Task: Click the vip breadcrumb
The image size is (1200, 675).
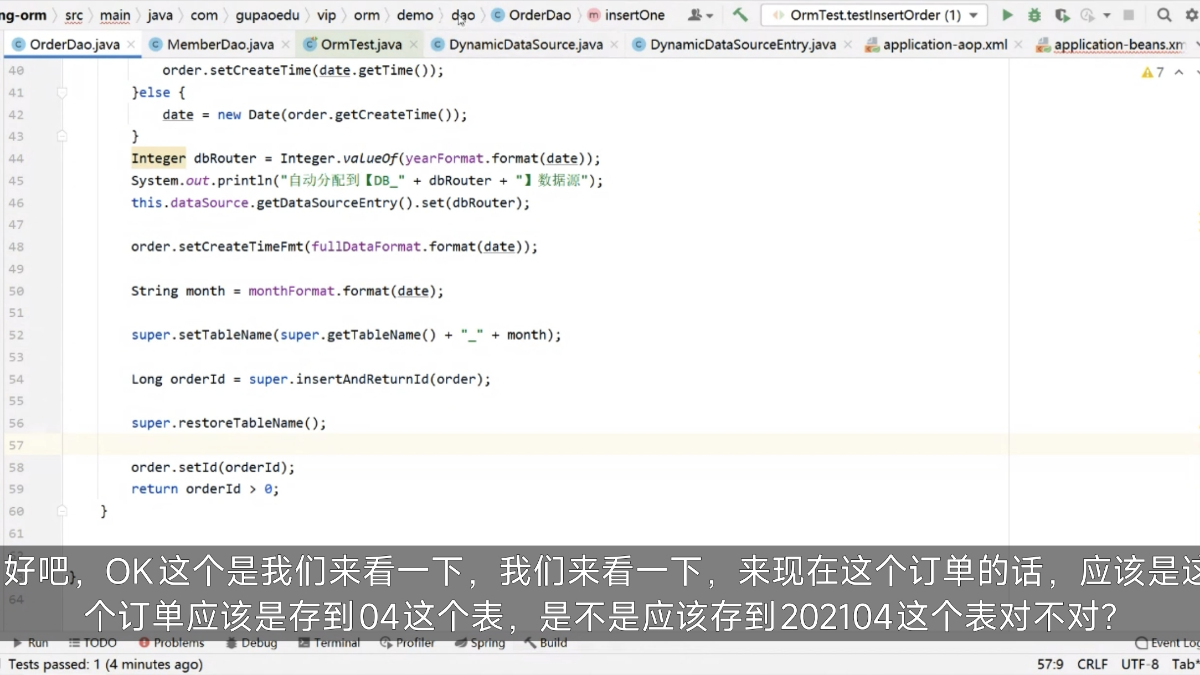Action: click(x=326, y=15)
